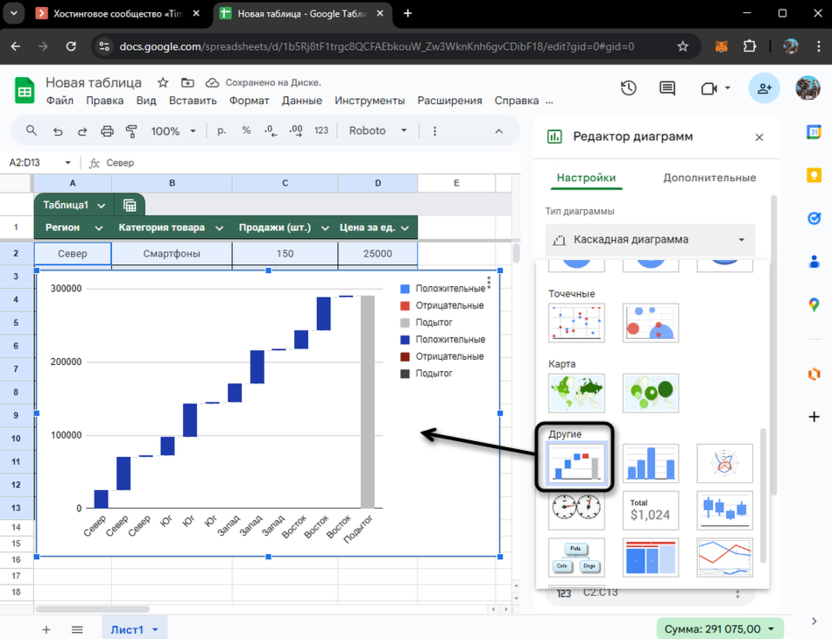Open Contacts side panel
This screenshot has width=832, height=639.
pyautogui.click(x=814, y=261)
